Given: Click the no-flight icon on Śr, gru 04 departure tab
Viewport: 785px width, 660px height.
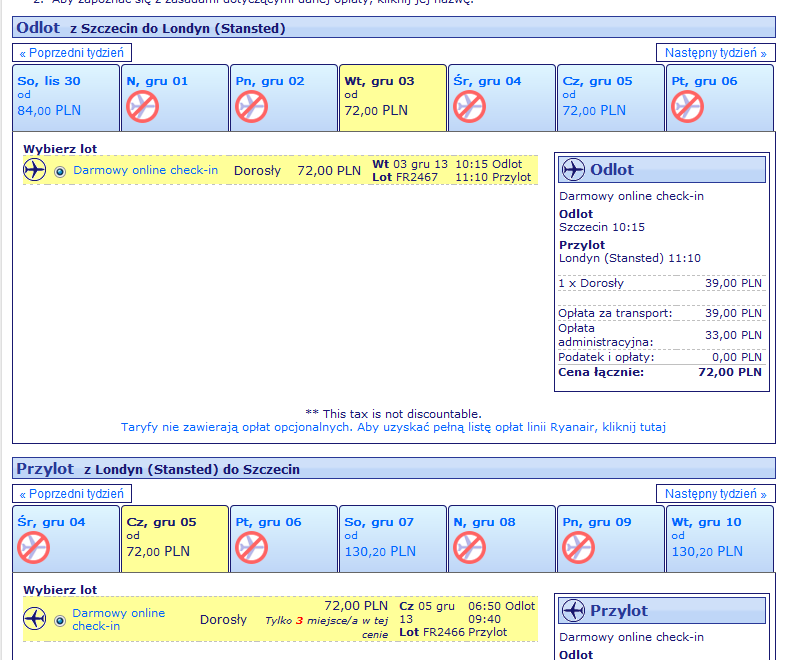Looking at the screenshot, I should (469, 107).
